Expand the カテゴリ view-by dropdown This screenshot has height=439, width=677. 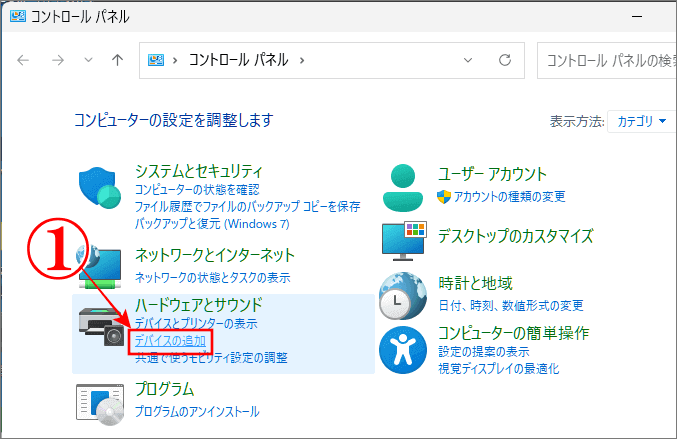pyautogui.click(x=640, y=122)
